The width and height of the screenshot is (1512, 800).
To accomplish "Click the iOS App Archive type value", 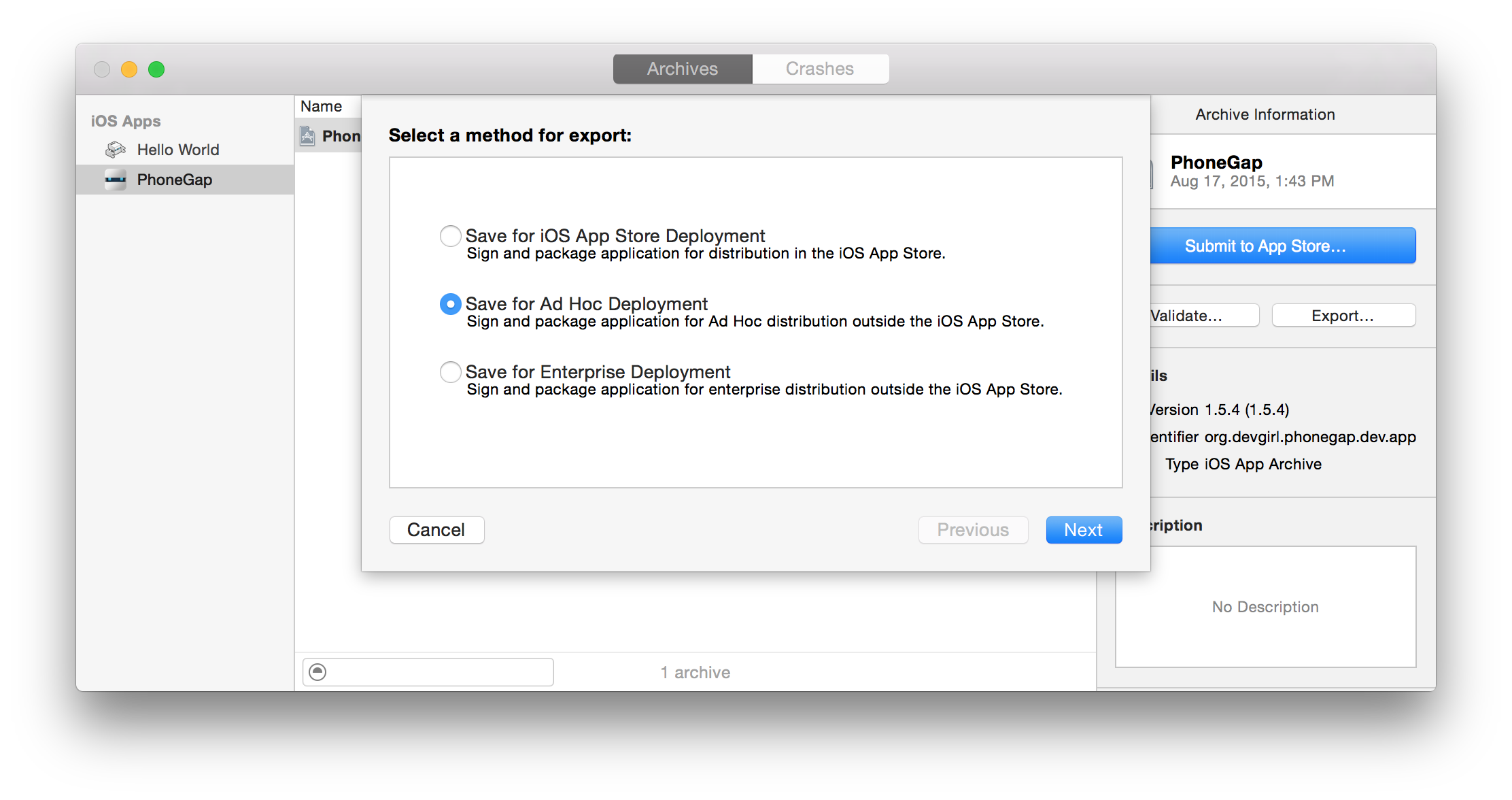I will (1263, 464).
